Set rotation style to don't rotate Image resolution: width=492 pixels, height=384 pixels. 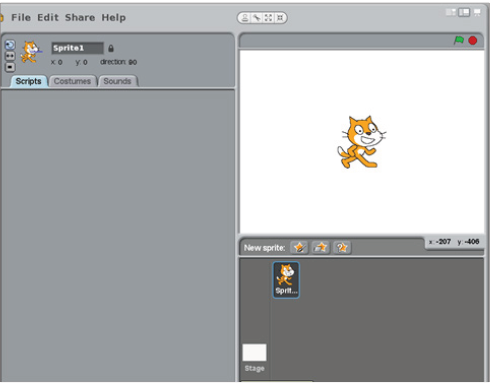tap(10, 67)
